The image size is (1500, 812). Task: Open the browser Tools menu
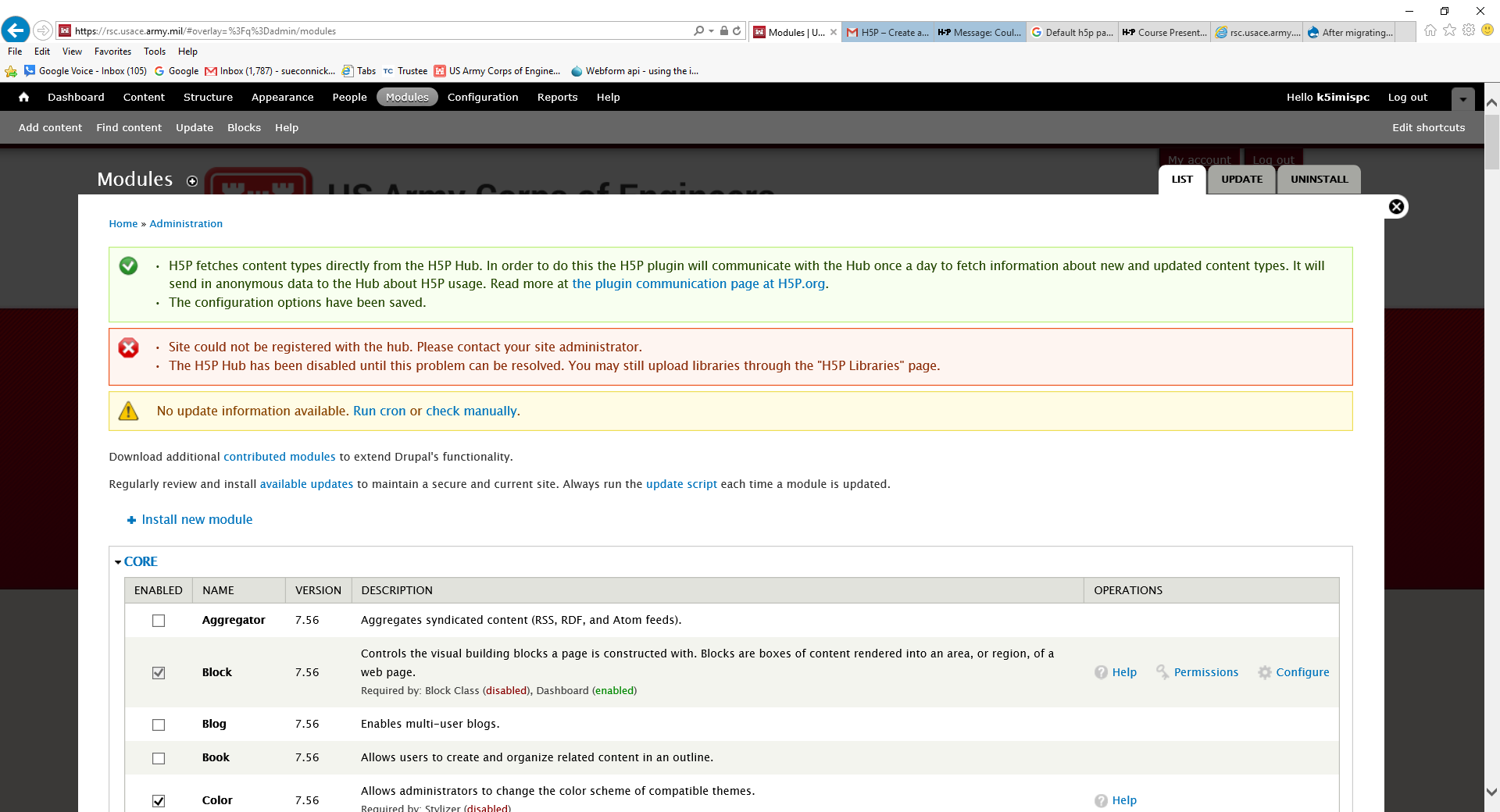(155, 52)
